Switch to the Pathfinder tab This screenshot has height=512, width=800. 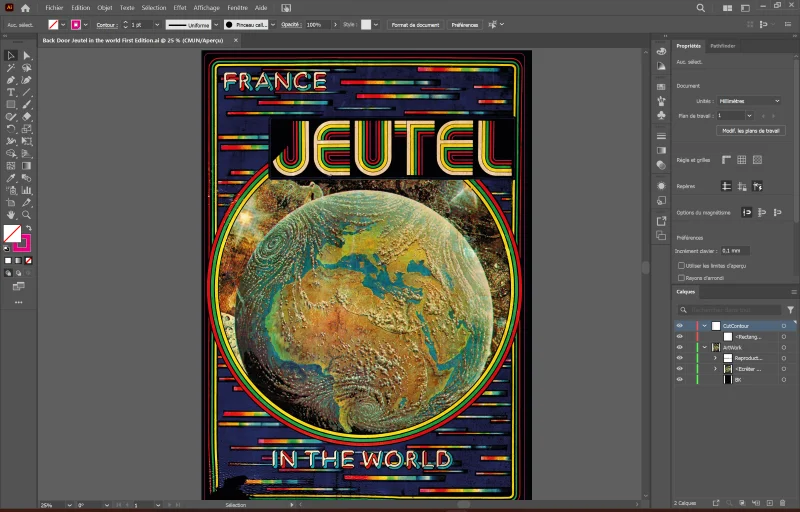tap(722, 46)
